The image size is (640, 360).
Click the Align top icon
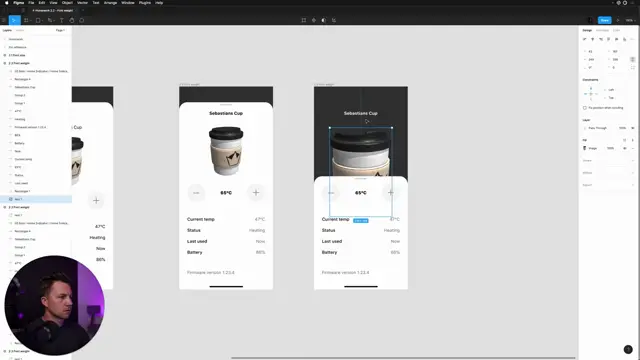tap(609, 39)
